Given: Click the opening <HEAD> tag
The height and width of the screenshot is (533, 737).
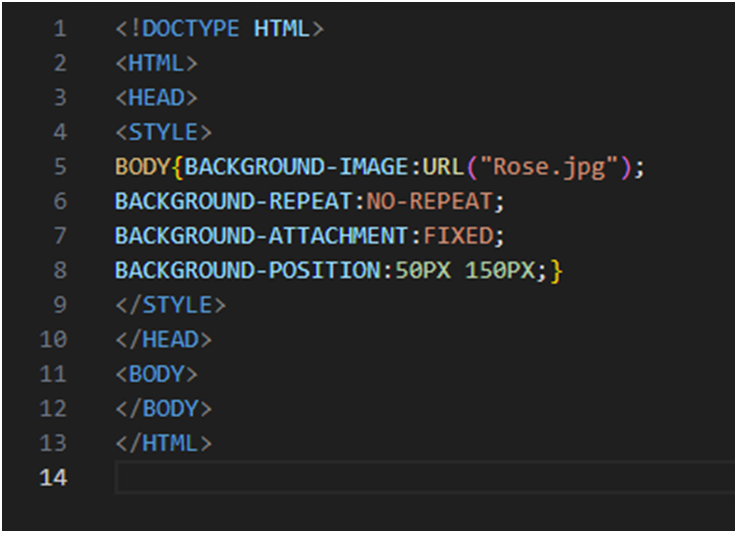Looking at the screenshot, I should [157, 98].
